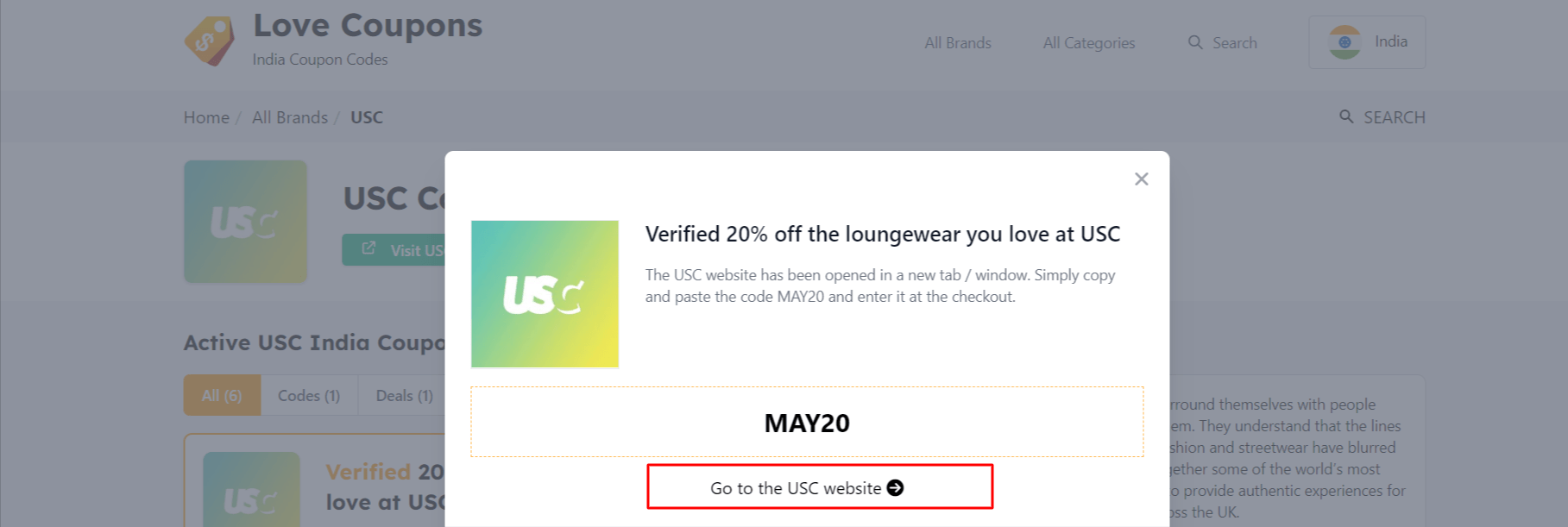Click the arrow icon inside Go to website button
This screenshot has height=527, width=1568.
click(x=897, y=487)
